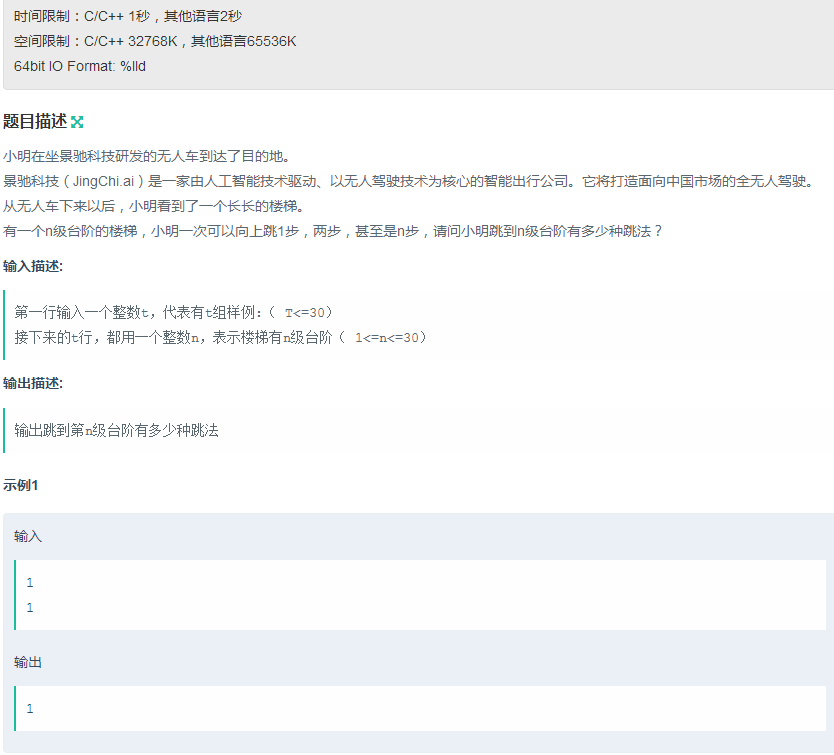Click the line 接下来的t行，都用一个整数n
Viewport: 834px width, 755px height.
click(x=220, y=337)
